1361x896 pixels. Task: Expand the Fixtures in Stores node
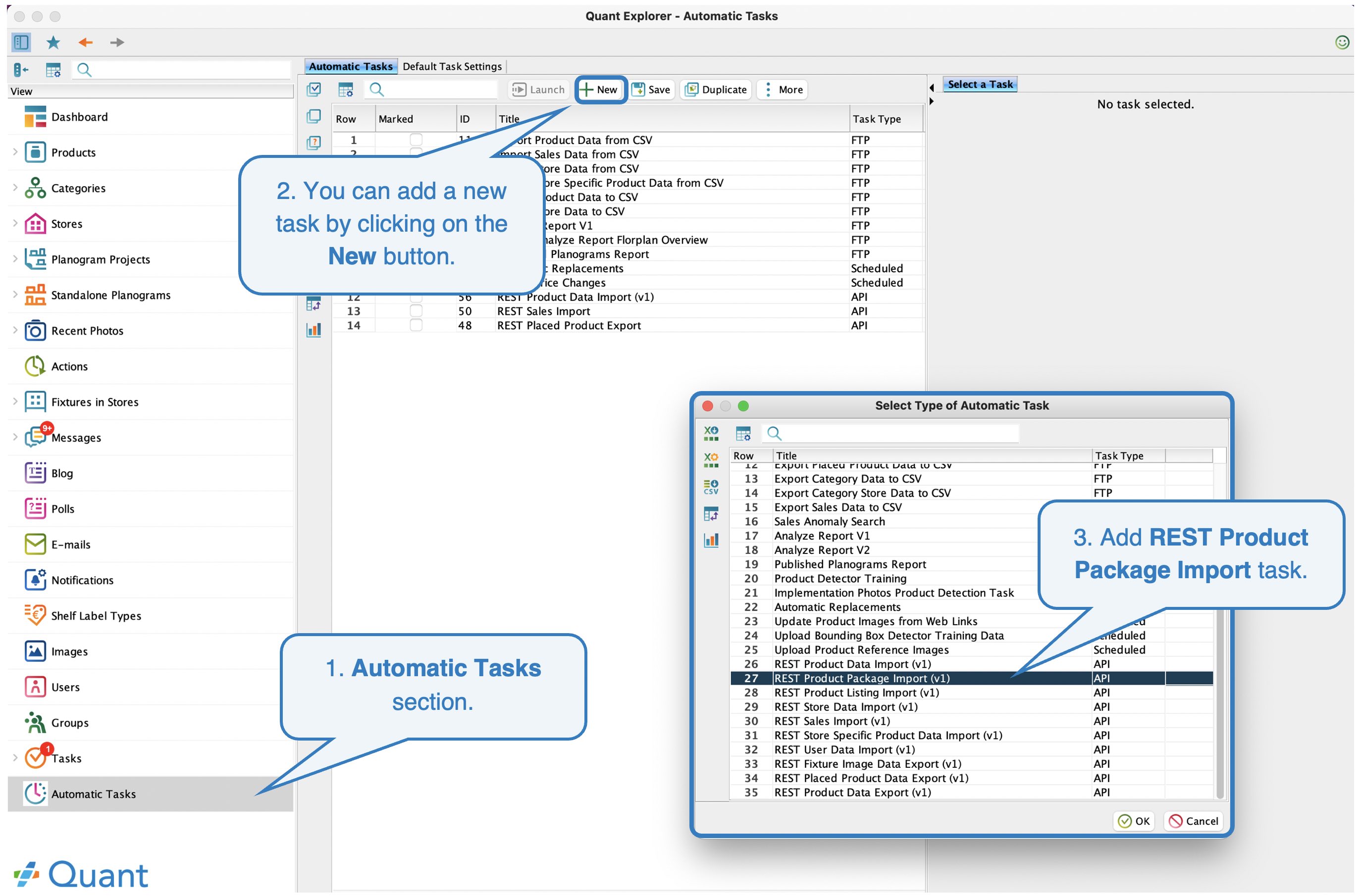point(15,401)
